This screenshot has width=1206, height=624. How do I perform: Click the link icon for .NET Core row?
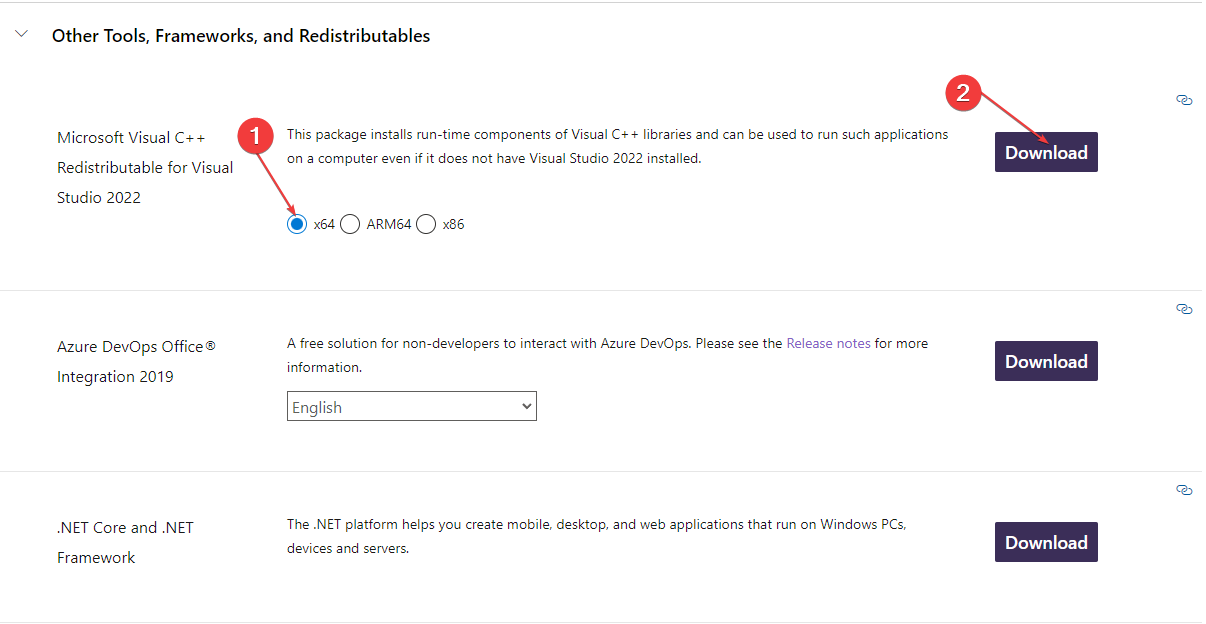click(x=1184, y=490)
